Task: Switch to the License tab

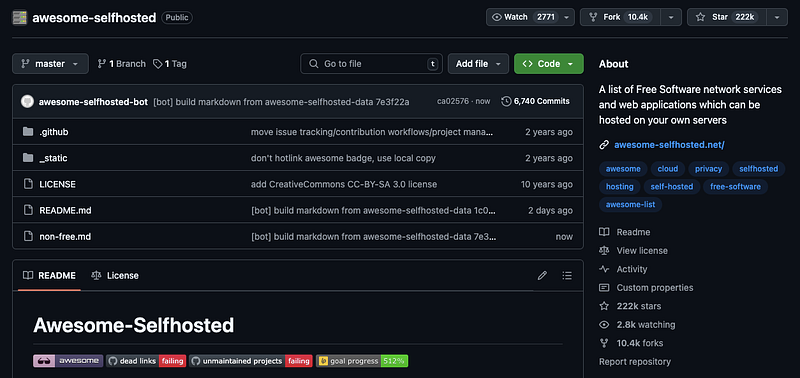Action: tap(115, 275)
